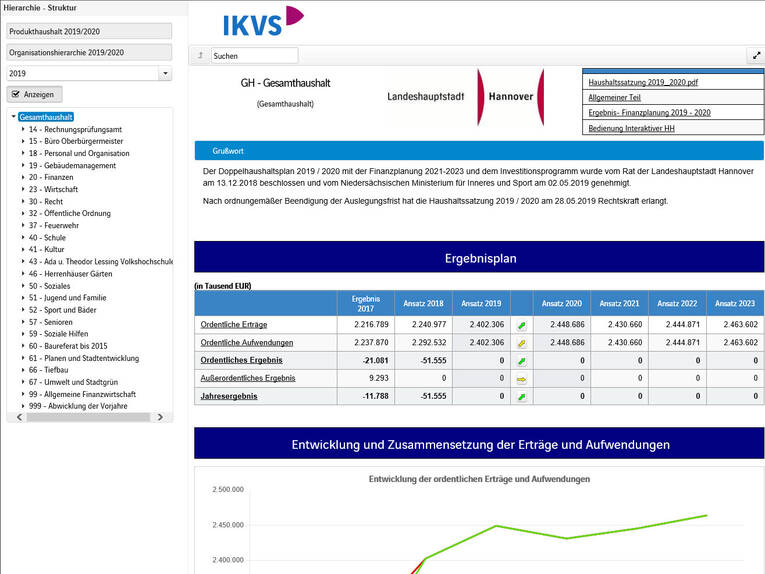Select Organisationshierarchie 2019/2020 hierarchy

pyautogui.click(x=92, y=53)
